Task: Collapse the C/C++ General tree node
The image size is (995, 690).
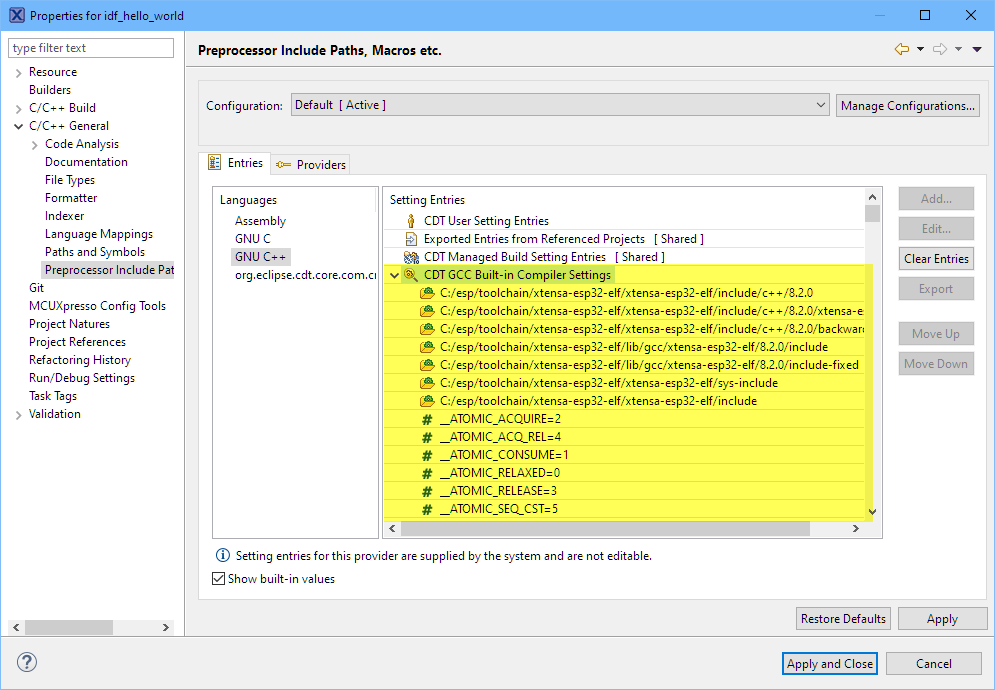Action: [18, 127]
